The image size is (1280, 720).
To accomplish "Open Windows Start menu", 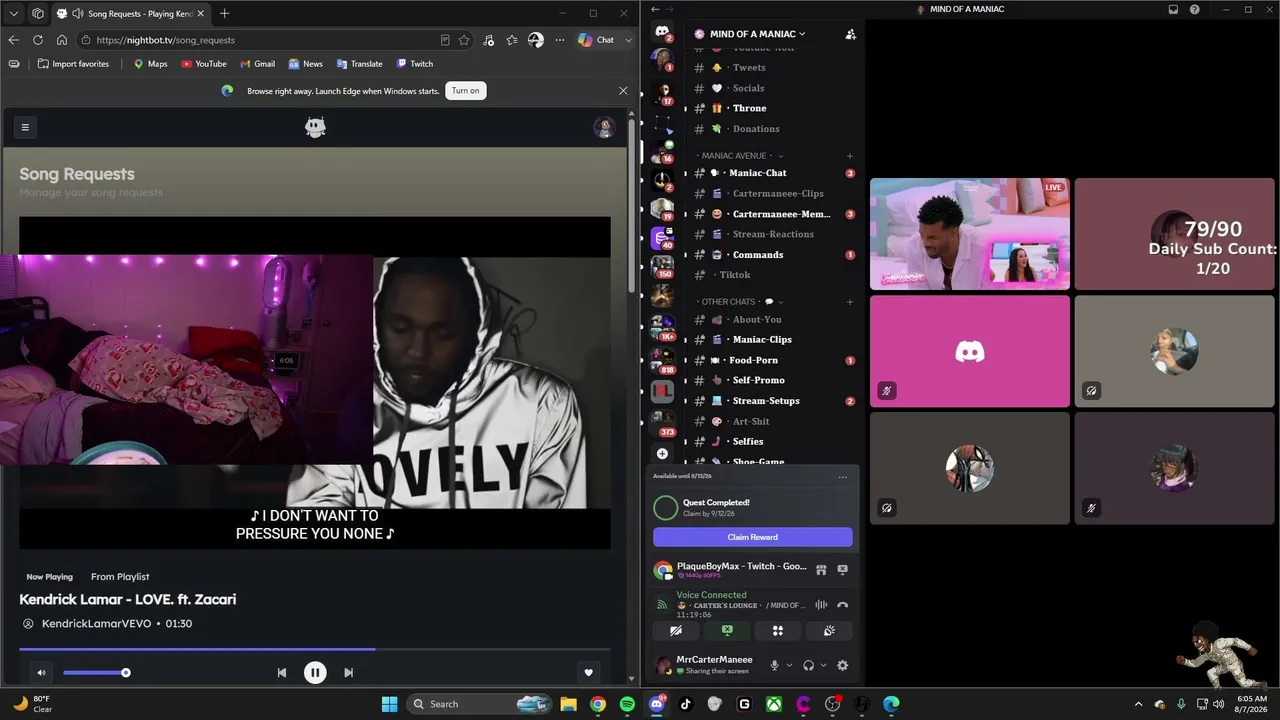I will pyautogui.click(x=389, y=704).
